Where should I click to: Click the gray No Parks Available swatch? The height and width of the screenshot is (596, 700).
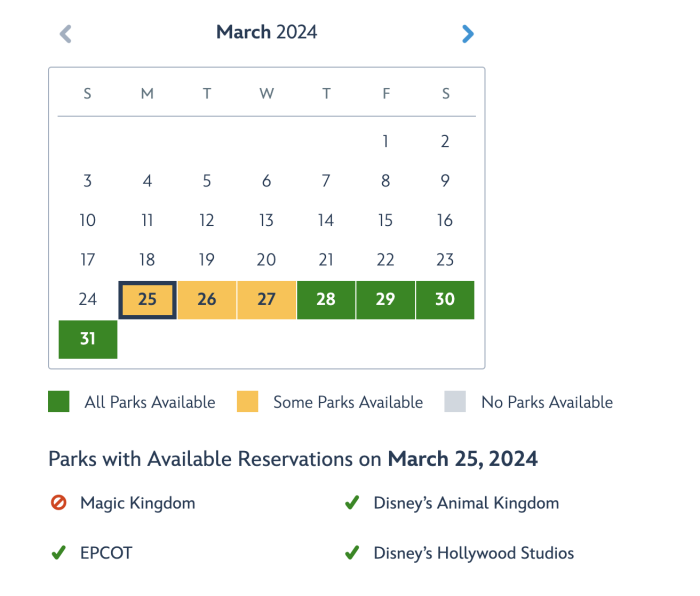tap(455, 402)
